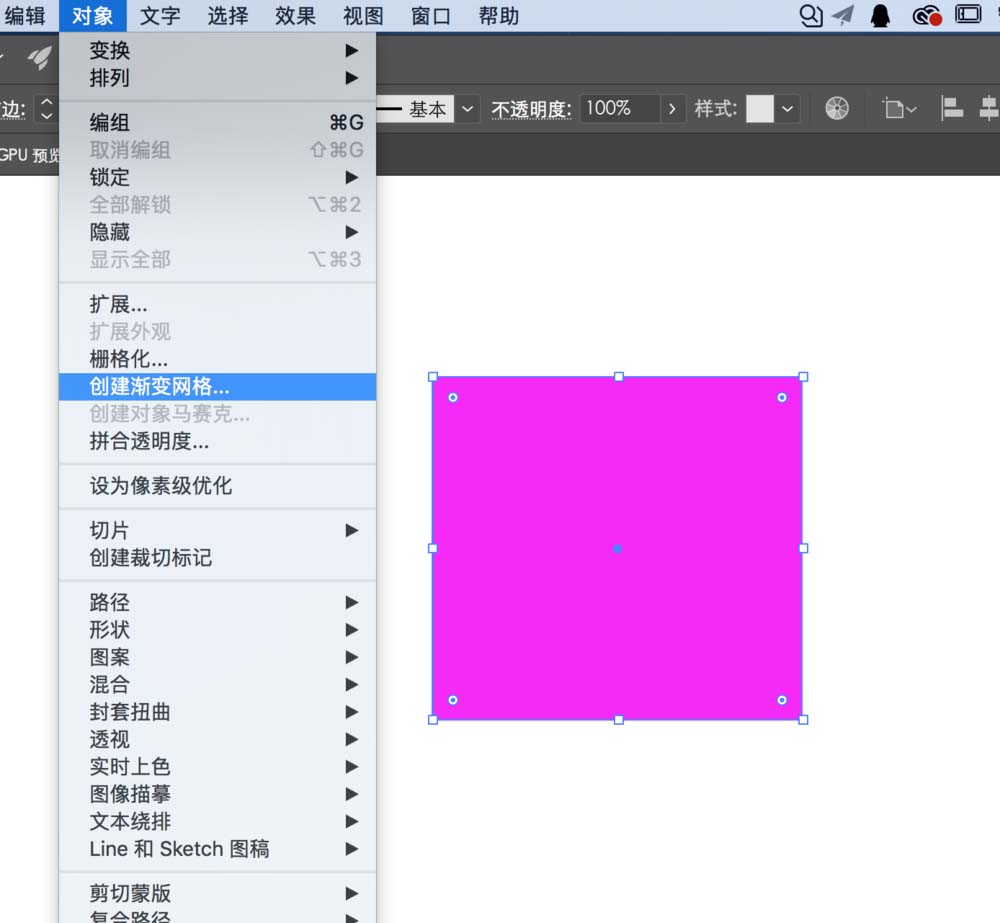This screenshot has height=923, width=1000.
Task: Open the search icon in the menu bar
Action: click(810, 14)
